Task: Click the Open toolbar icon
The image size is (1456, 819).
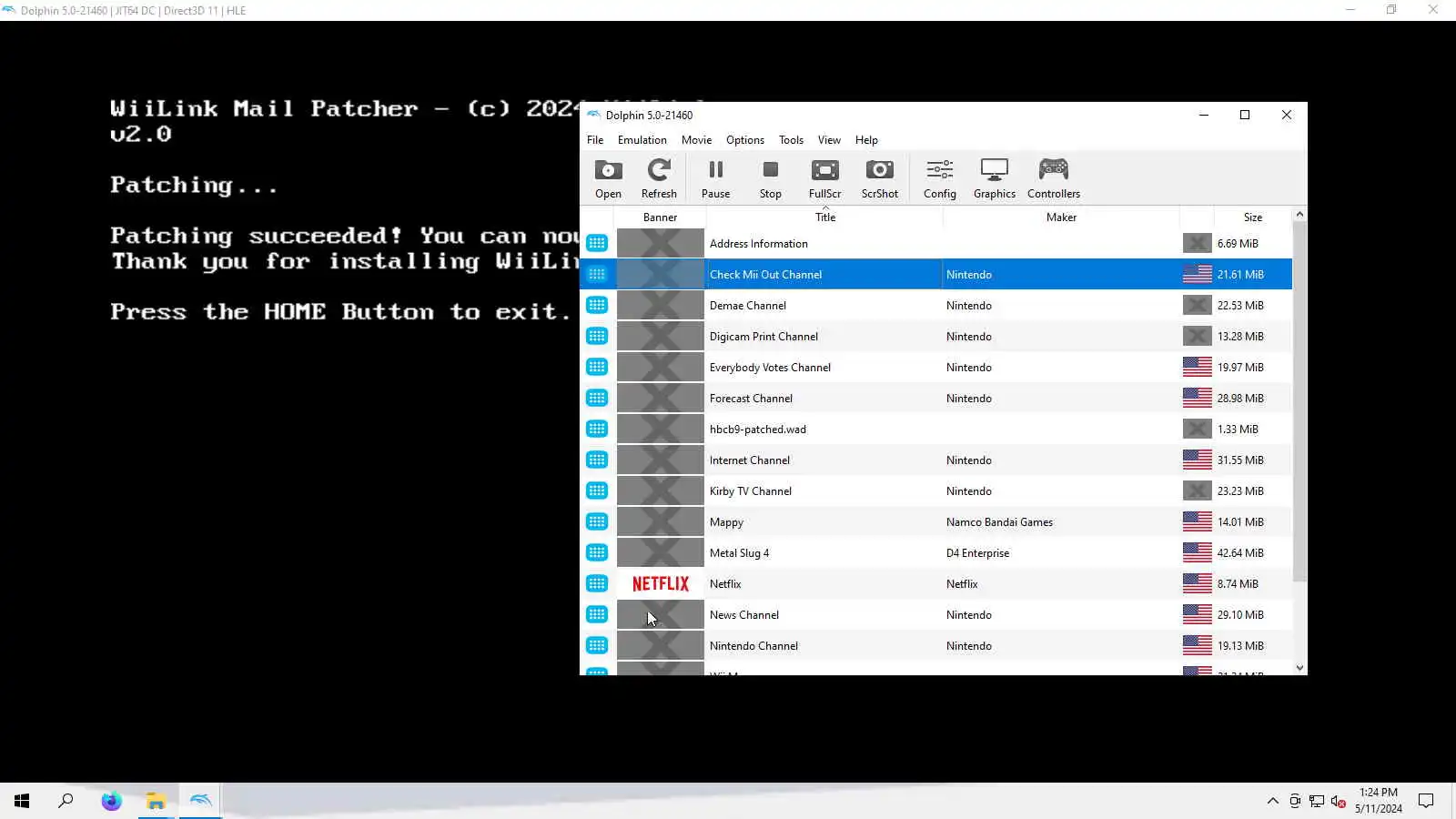Action: pyautogui.click(x=608, y=178)
